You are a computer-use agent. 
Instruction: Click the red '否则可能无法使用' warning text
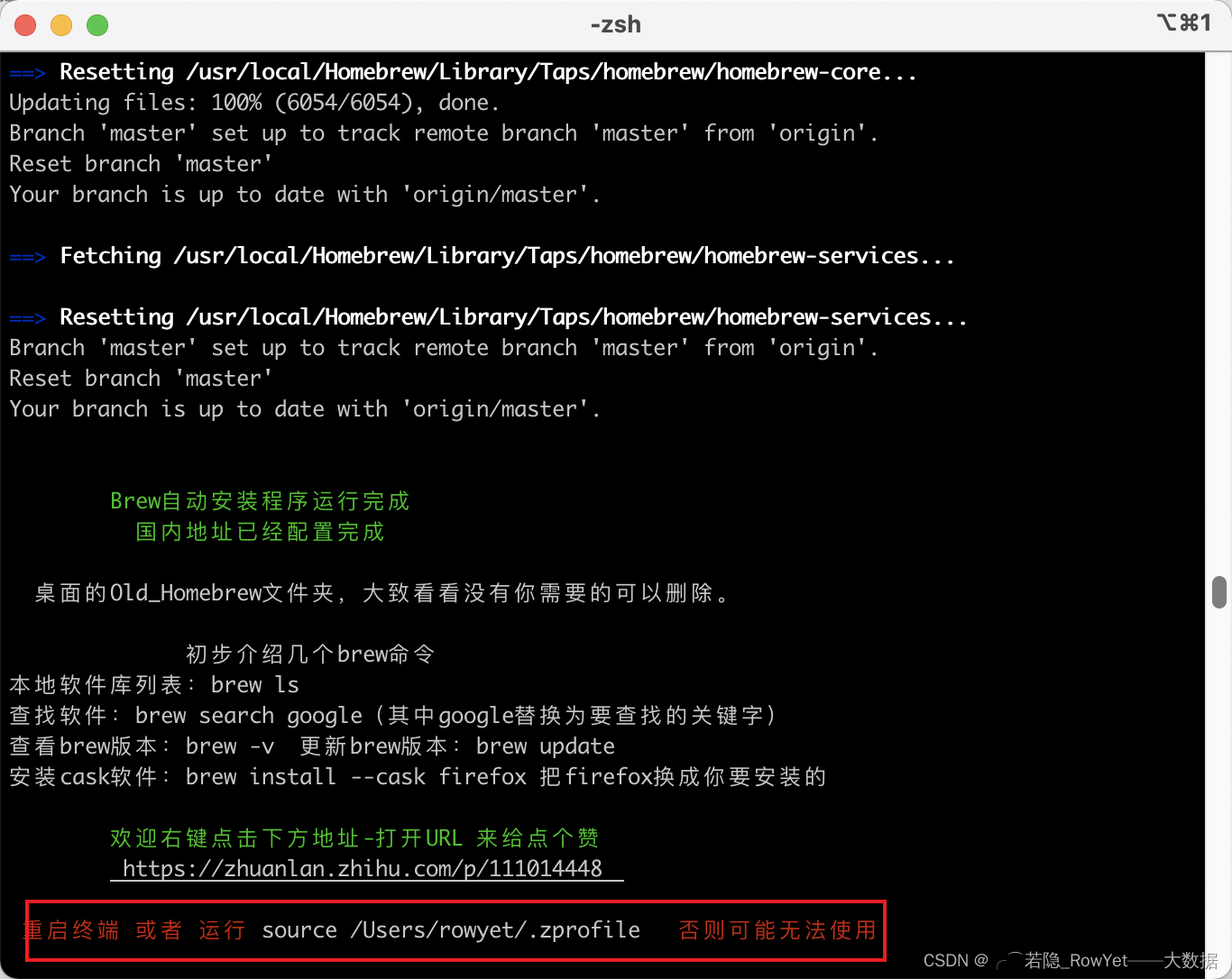coord(777,930)
